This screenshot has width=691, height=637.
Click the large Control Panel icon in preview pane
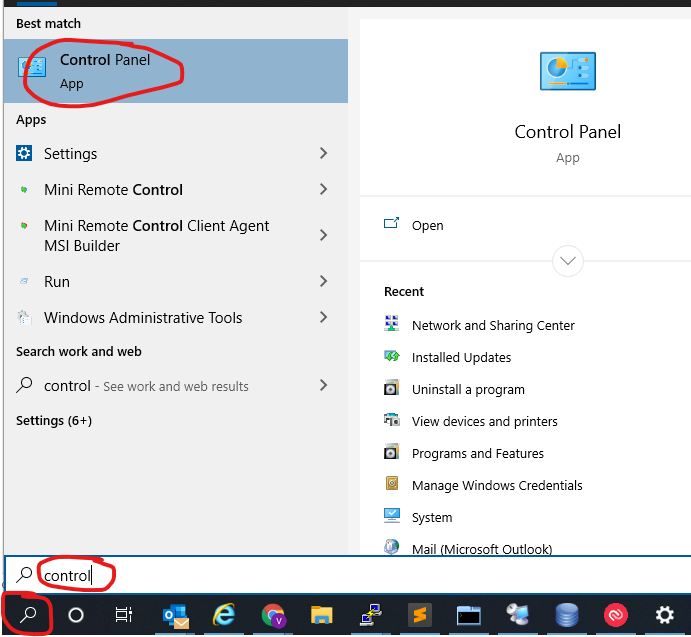point(568,71)
